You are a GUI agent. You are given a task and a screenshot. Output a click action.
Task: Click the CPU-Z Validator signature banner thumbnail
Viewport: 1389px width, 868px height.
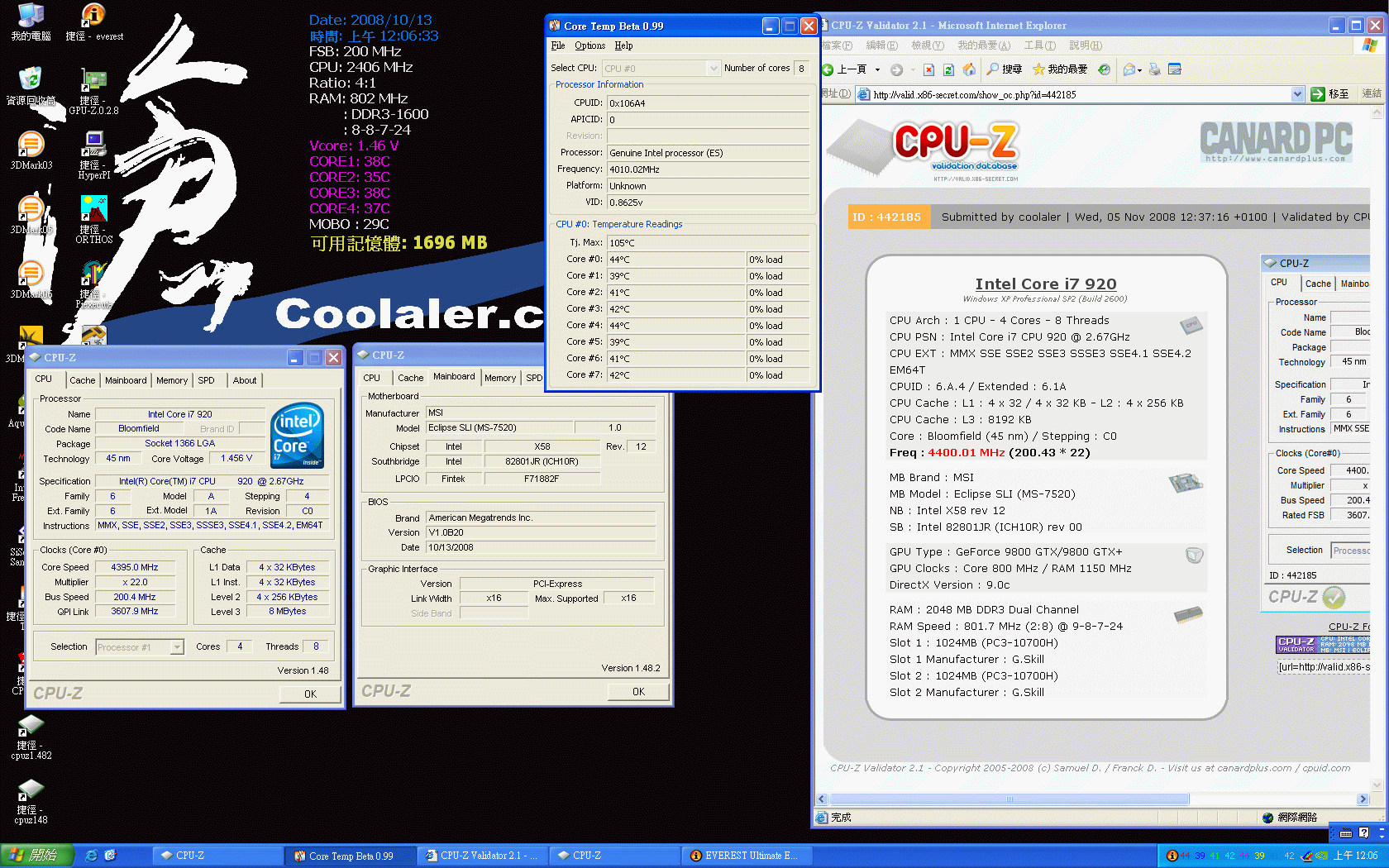click(x=1323, y=644)
